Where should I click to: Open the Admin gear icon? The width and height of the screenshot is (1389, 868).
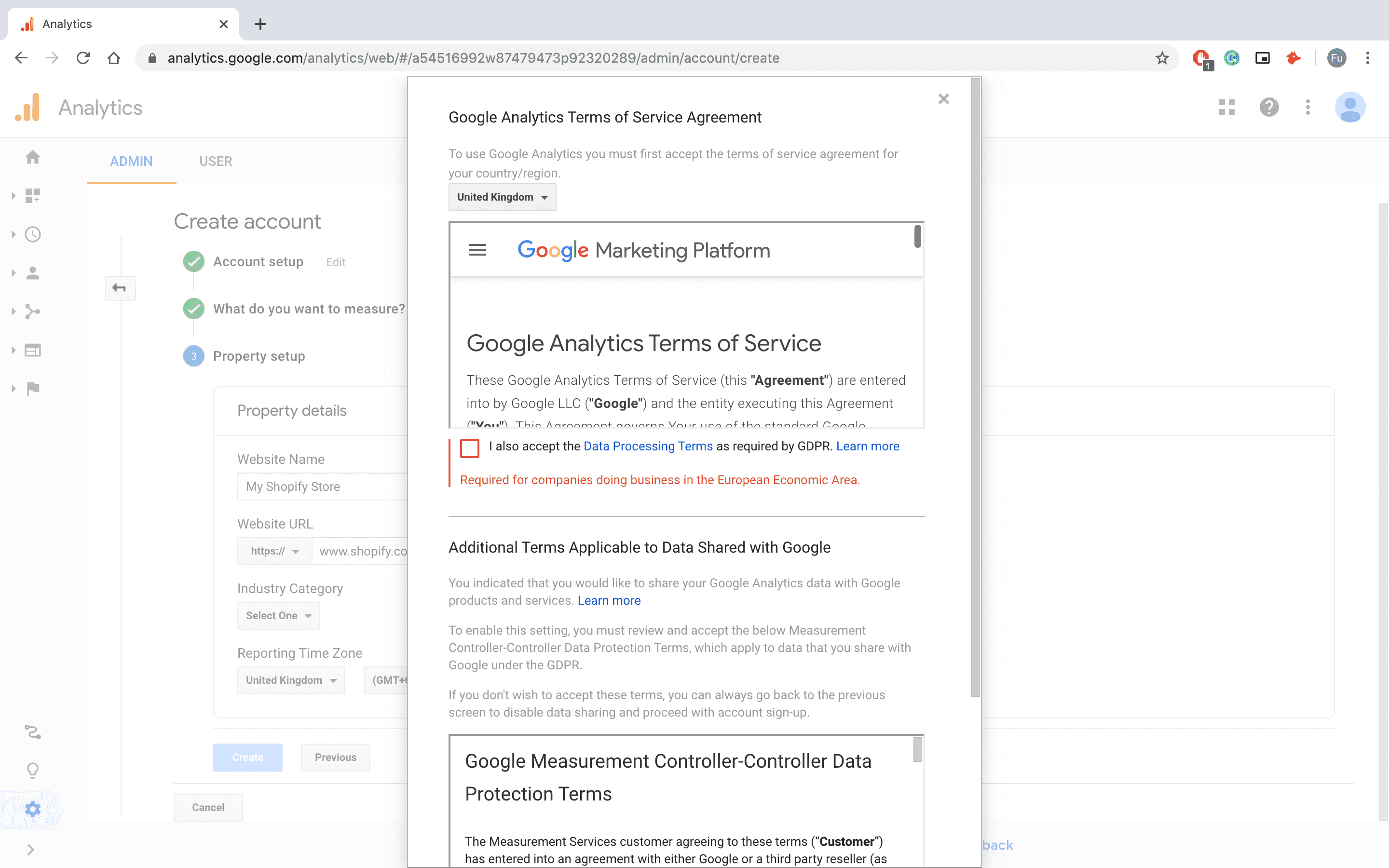33,810
